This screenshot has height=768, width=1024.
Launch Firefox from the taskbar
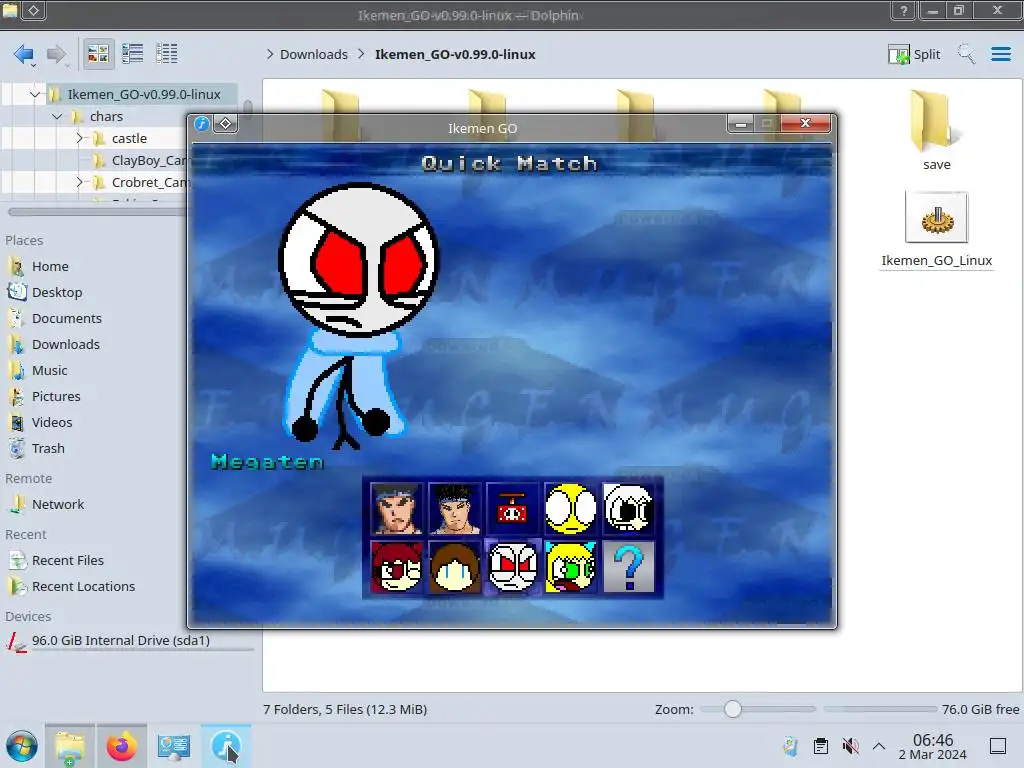click(x=121, y=746)
